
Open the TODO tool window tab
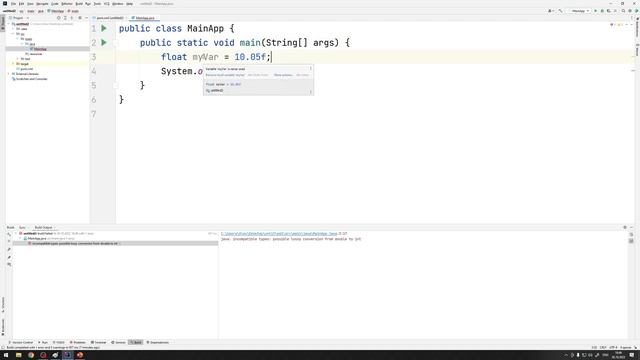[x=59, y=342]
